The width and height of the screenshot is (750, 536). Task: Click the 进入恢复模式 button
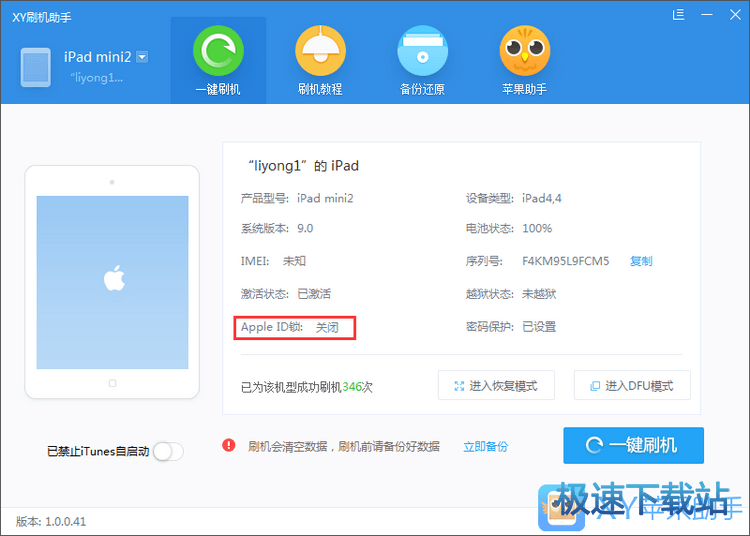pos(496,385)
